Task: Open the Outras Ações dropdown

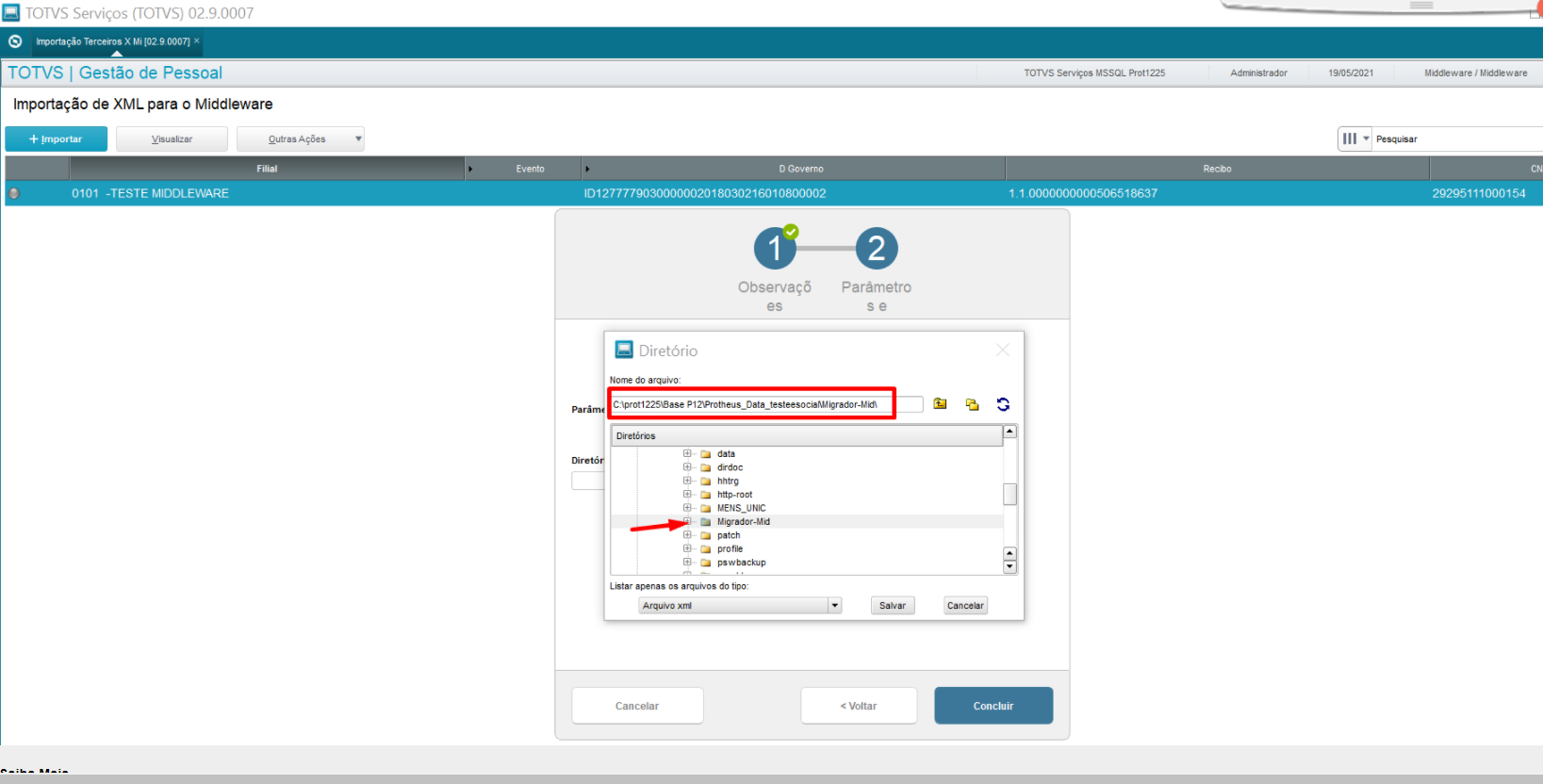Action: [x=301, y=139]
